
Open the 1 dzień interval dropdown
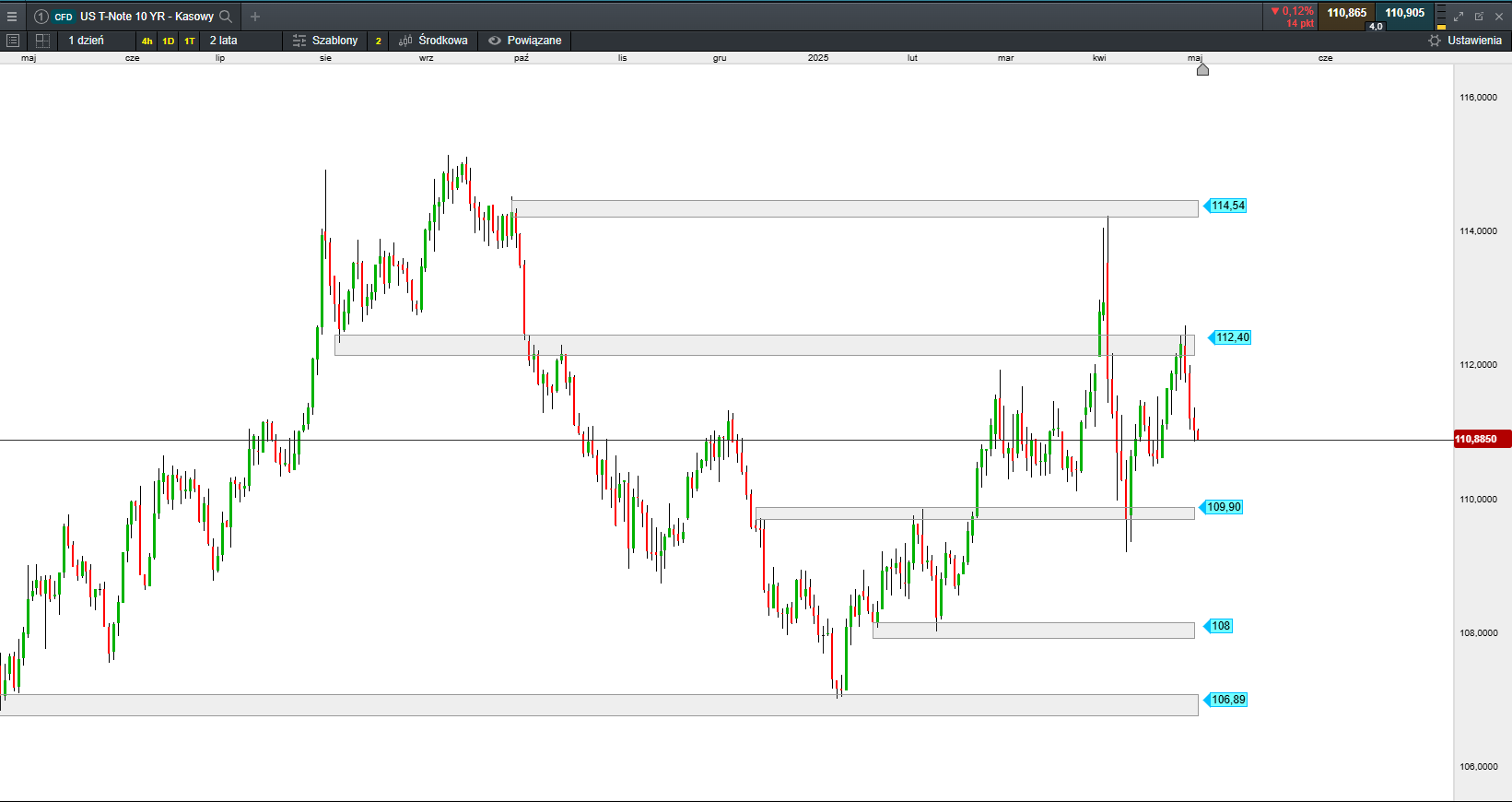(x=95, y=41)
